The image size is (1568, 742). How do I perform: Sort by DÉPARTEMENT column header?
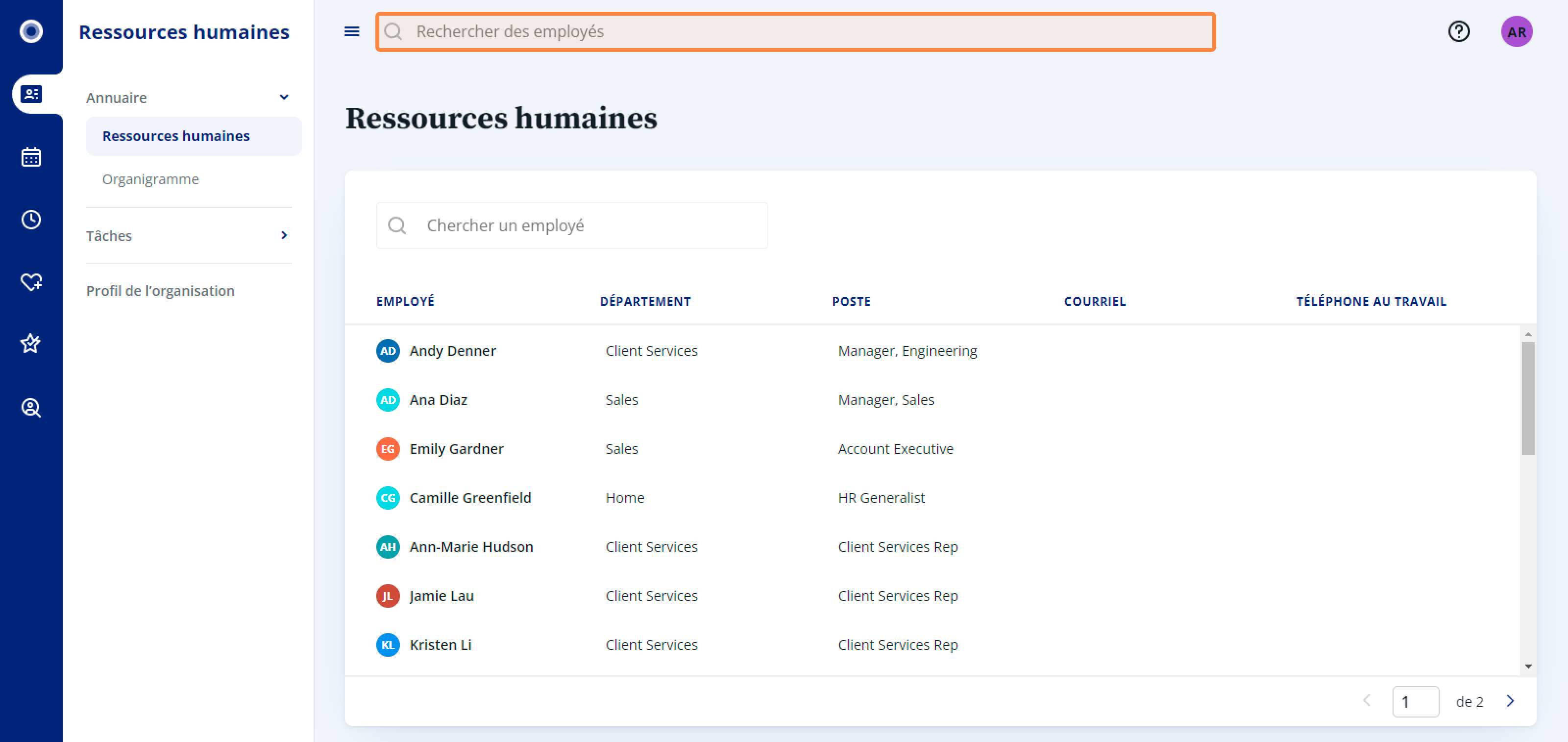coord(645,302)
